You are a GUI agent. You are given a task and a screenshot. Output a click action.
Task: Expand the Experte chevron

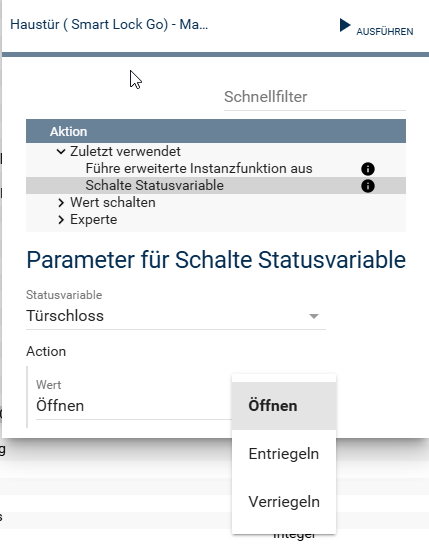coord(61,220)
